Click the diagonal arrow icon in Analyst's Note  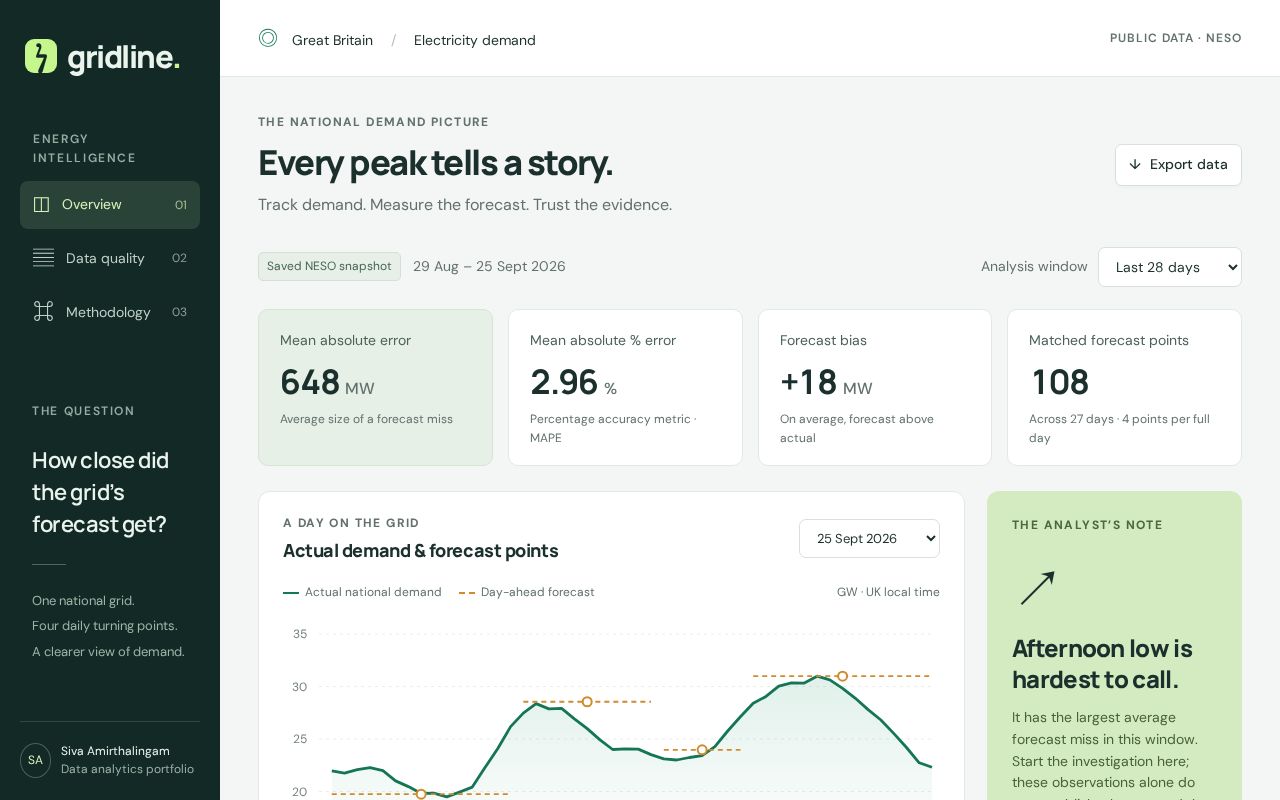click(x=1037, y=588)
